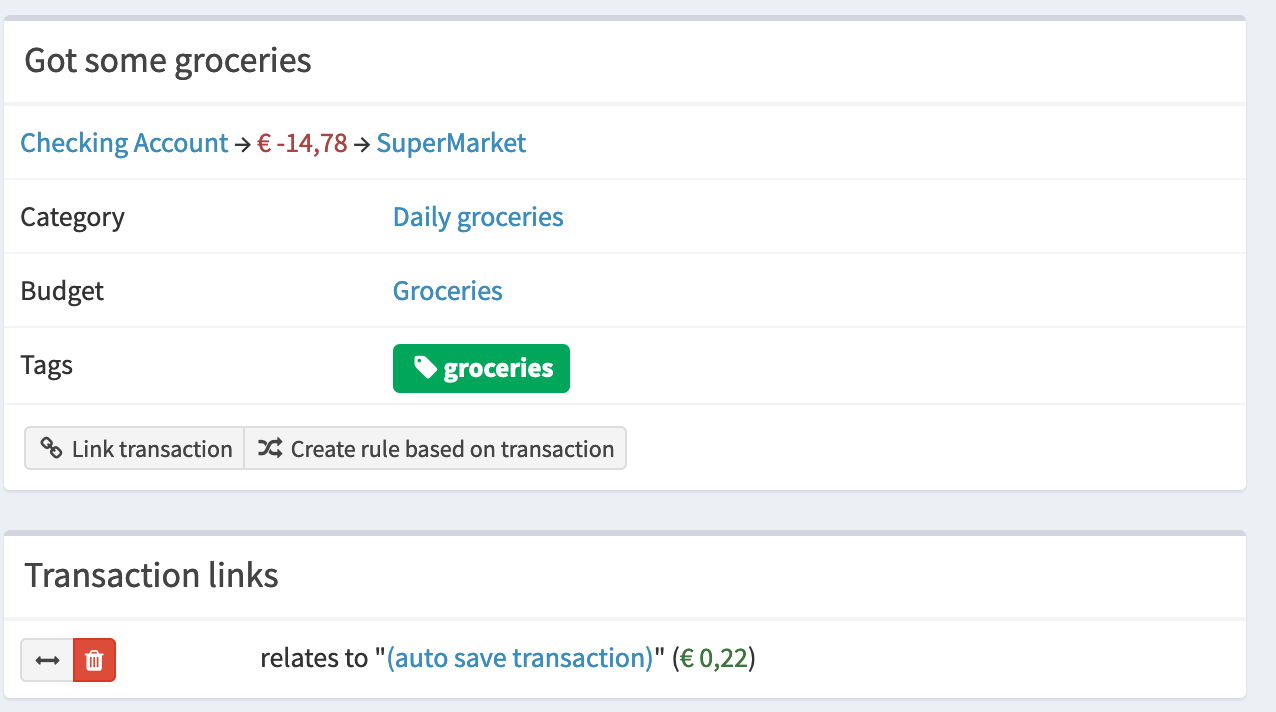Open the Checking Account source link
This screenshot has width=1276, height=712.
[x=124, y=143]
